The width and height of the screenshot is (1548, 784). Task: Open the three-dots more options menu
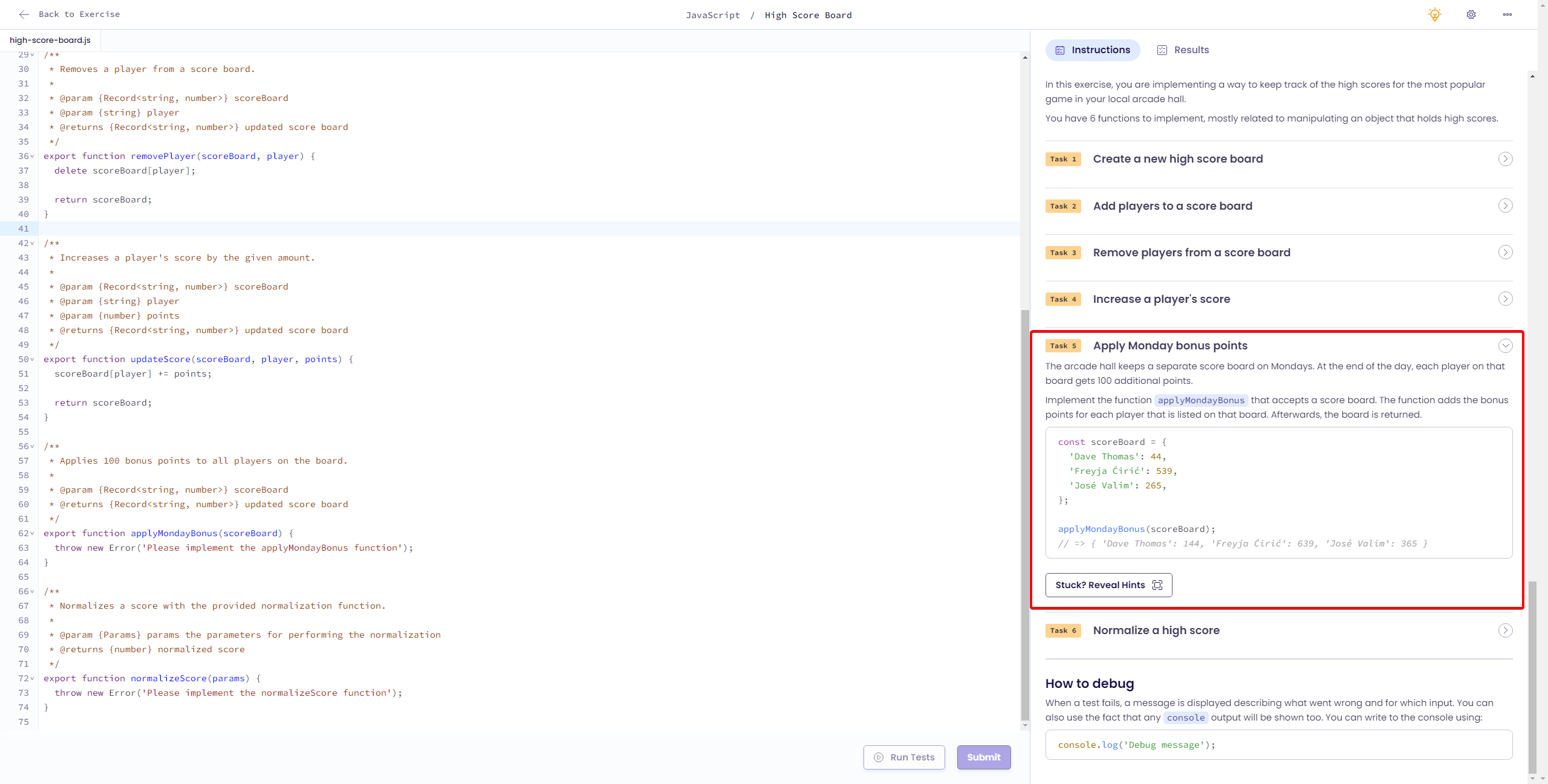click(x=1507, y=15)
